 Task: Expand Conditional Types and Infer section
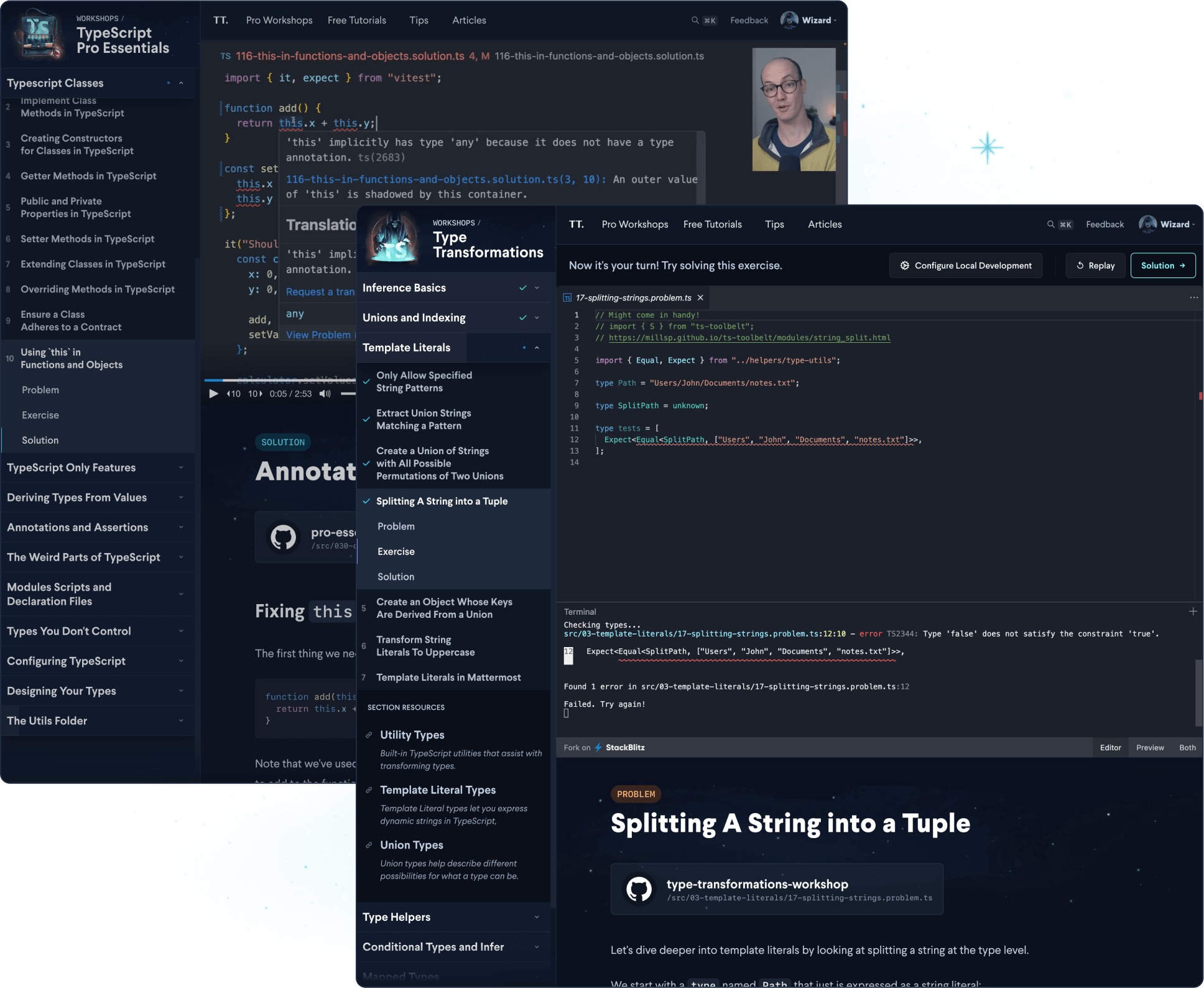[x=453, y=947]
